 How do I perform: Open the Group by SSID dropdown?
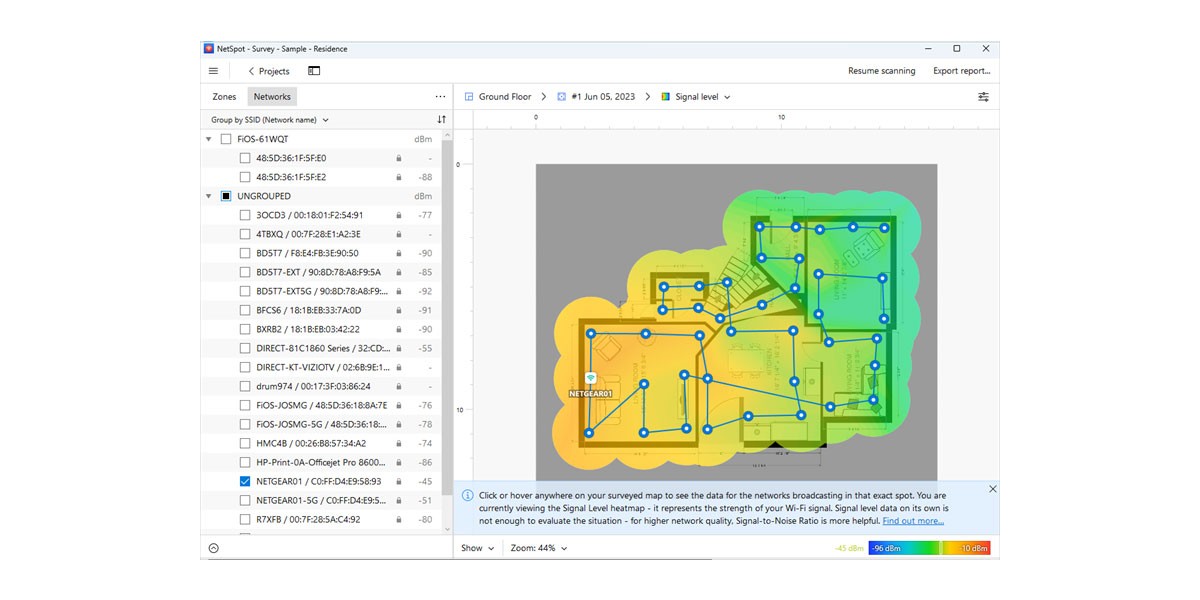[269, 120]
